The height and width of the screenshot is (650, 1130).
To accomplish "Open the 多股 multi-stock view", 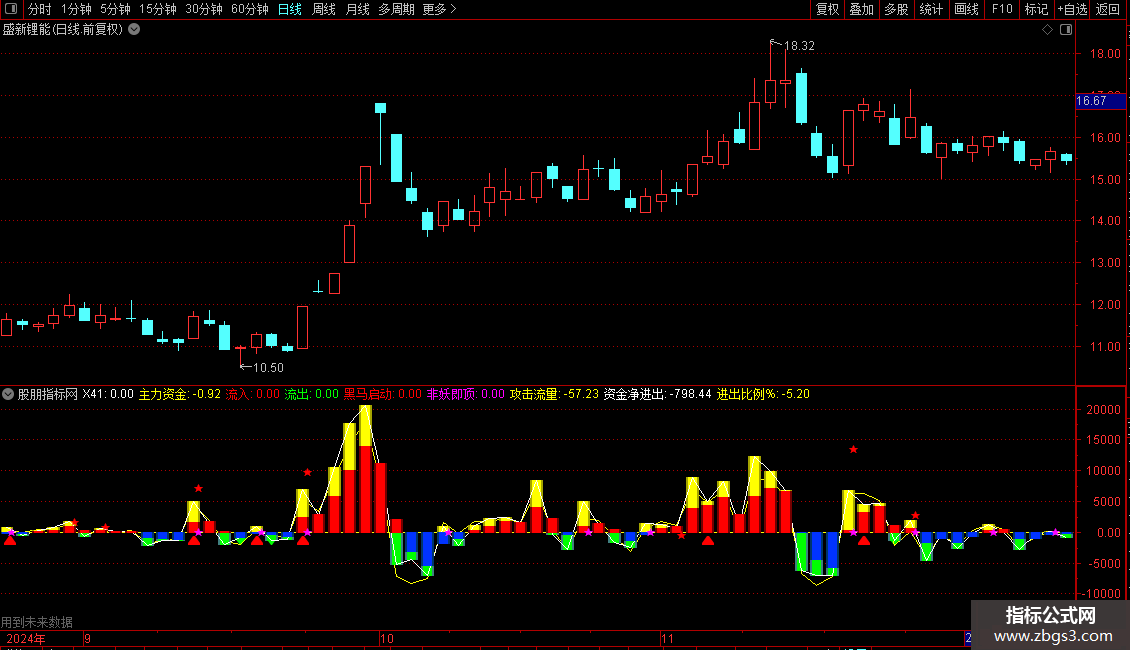I will pyautogui.click(x=896, y=9).
